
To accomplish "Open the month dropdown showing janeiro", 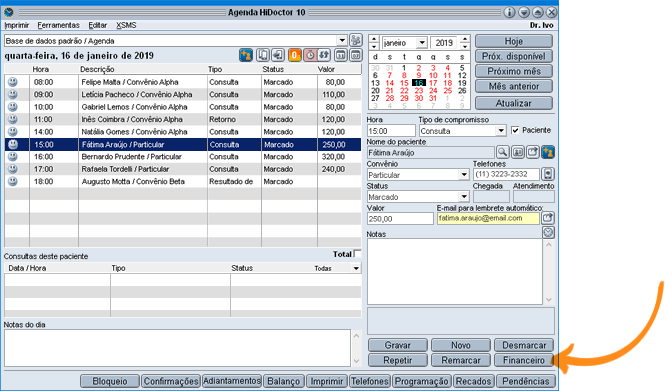I will click(x=422, y=42).
